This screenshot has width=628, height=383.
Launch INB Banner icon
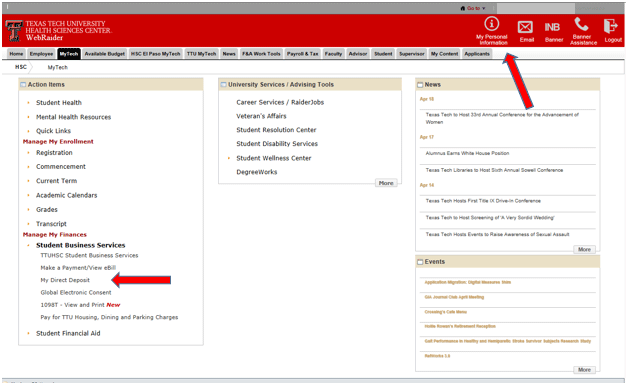pos(552,27)
